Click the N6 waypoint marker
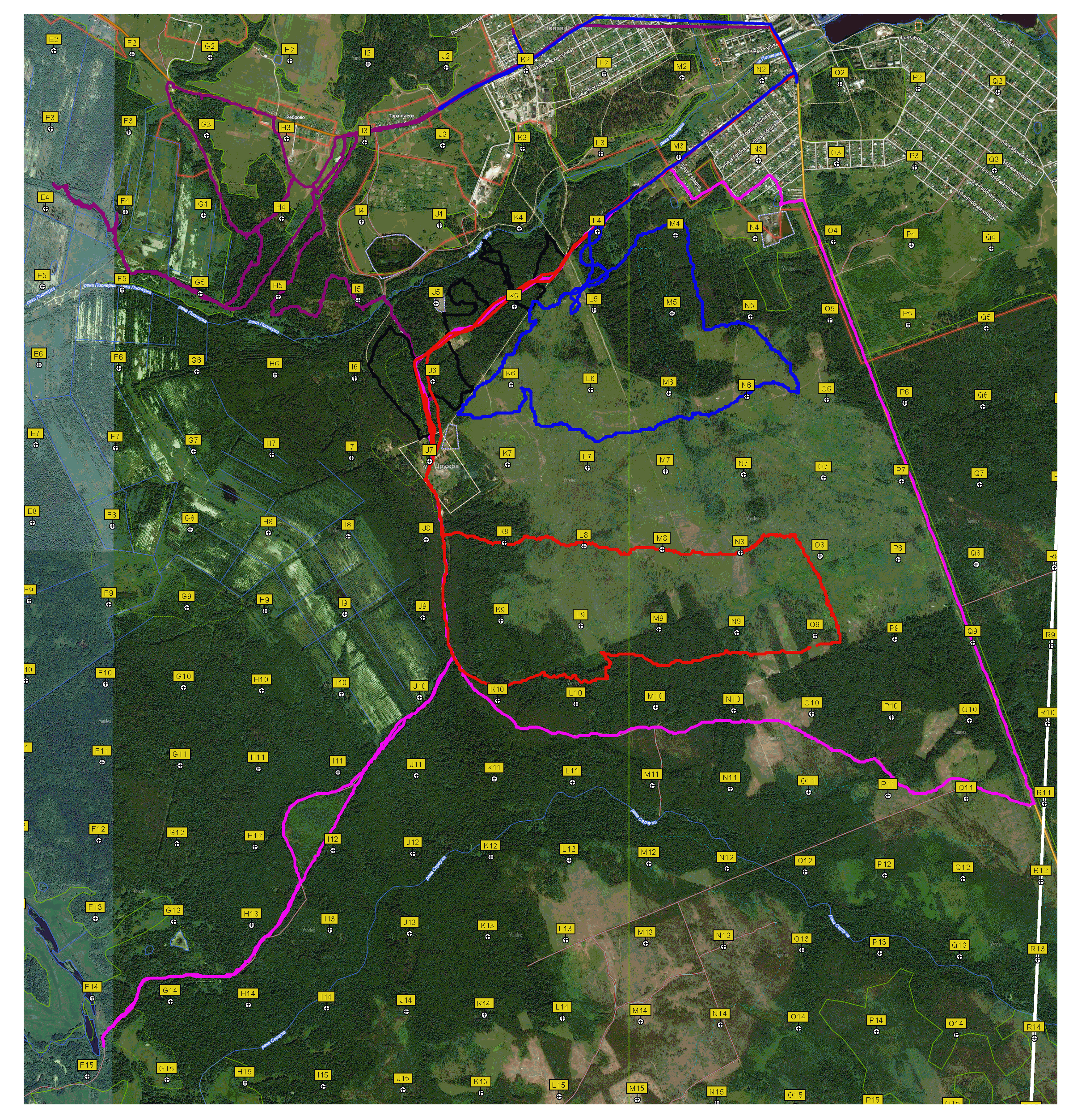The image size is (1073, 1120). [x=746, y=396]
